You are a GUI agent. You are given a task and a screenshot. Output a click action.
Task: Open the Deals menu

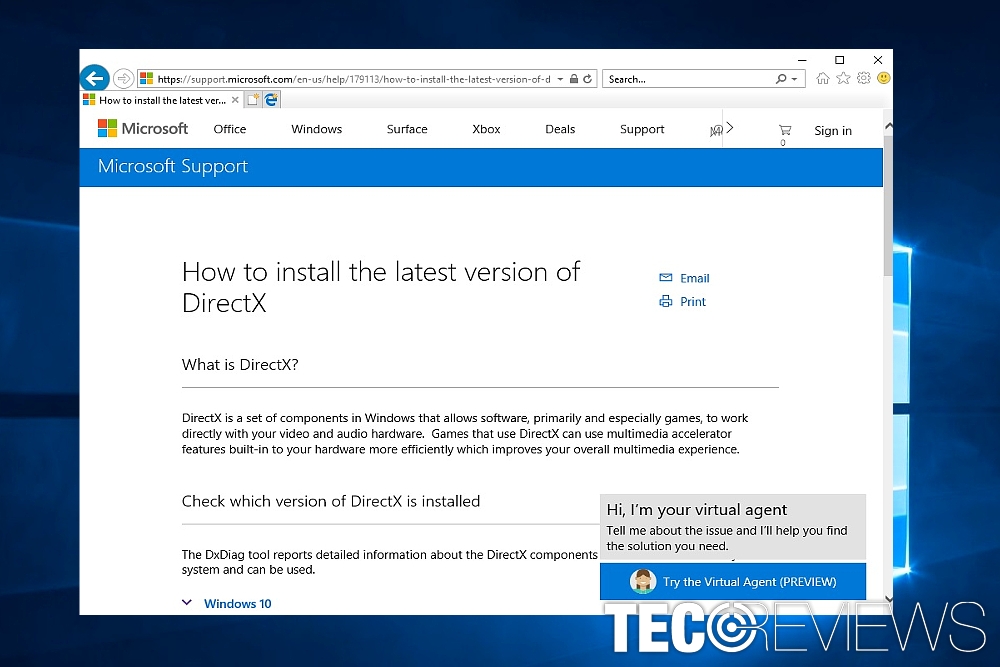(x=560, y=129)
